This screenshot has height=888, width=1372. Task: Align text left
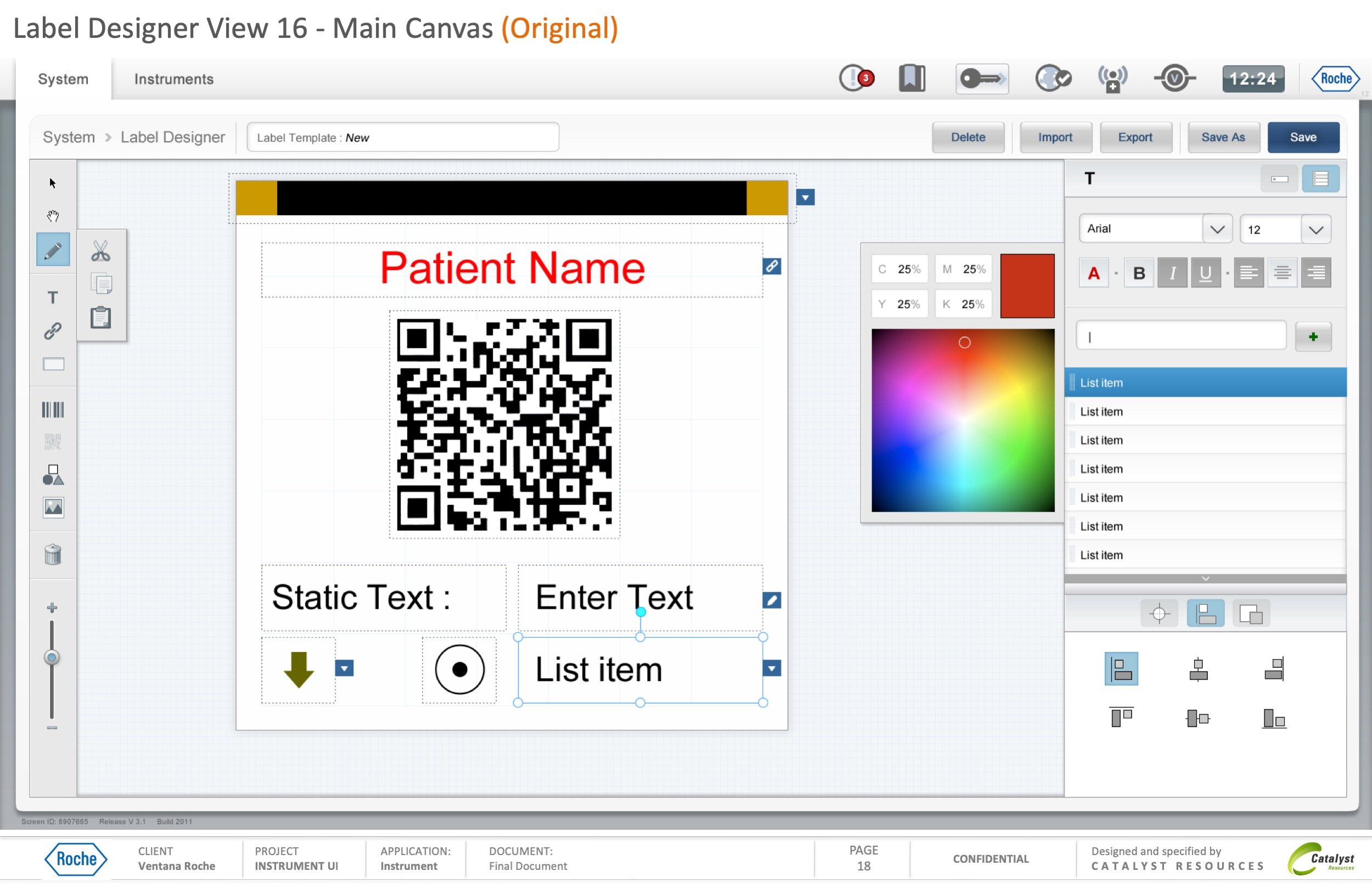[1249, 273]
